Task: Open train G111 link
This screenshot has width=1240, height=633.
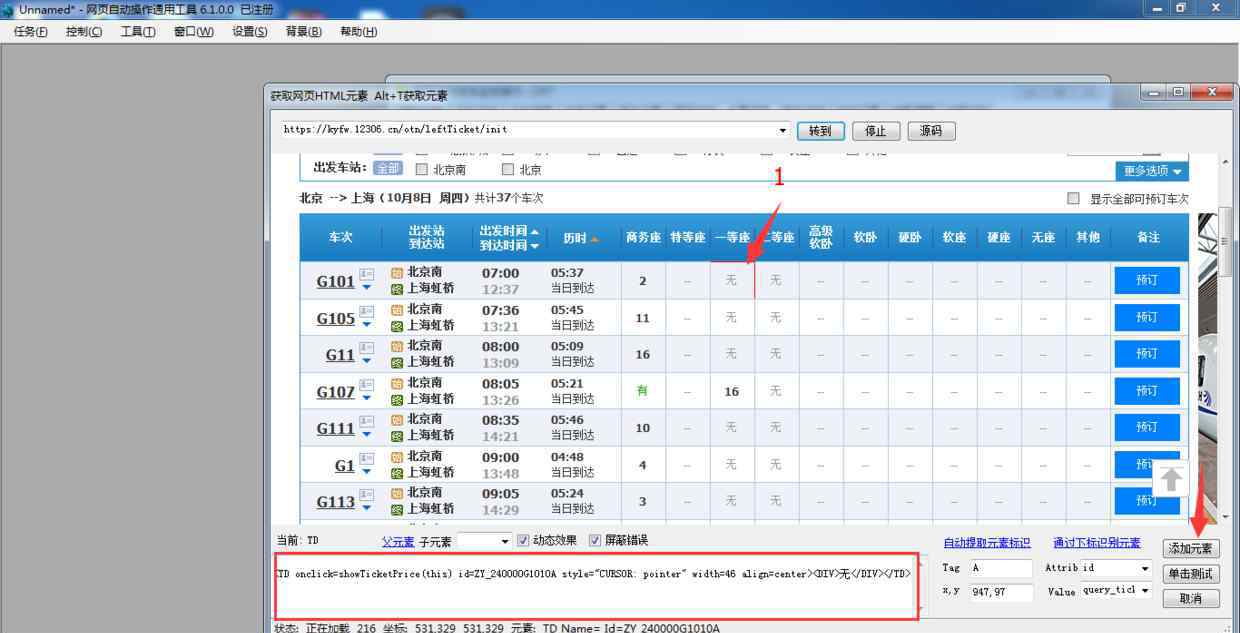Action: 336,429
